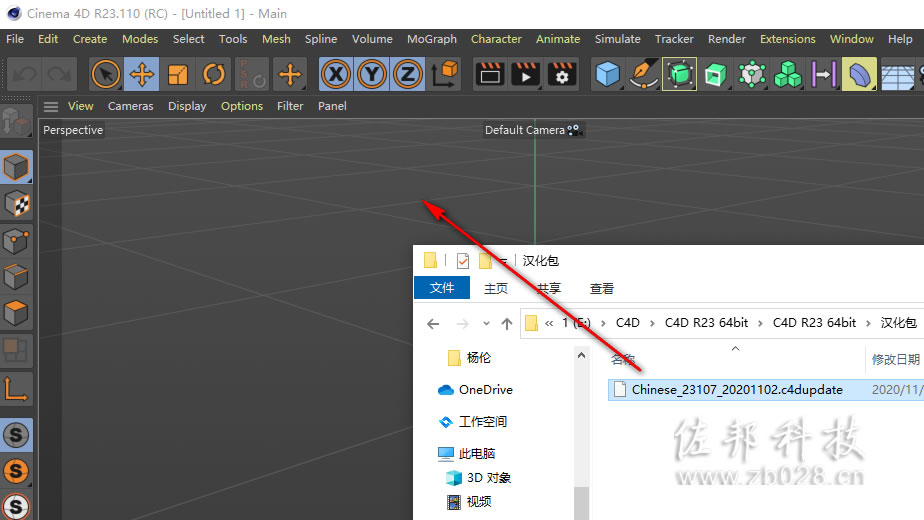This screenshot has width=924, height=520.
Task: Click the Cube primitive icon
Action: 608,74
